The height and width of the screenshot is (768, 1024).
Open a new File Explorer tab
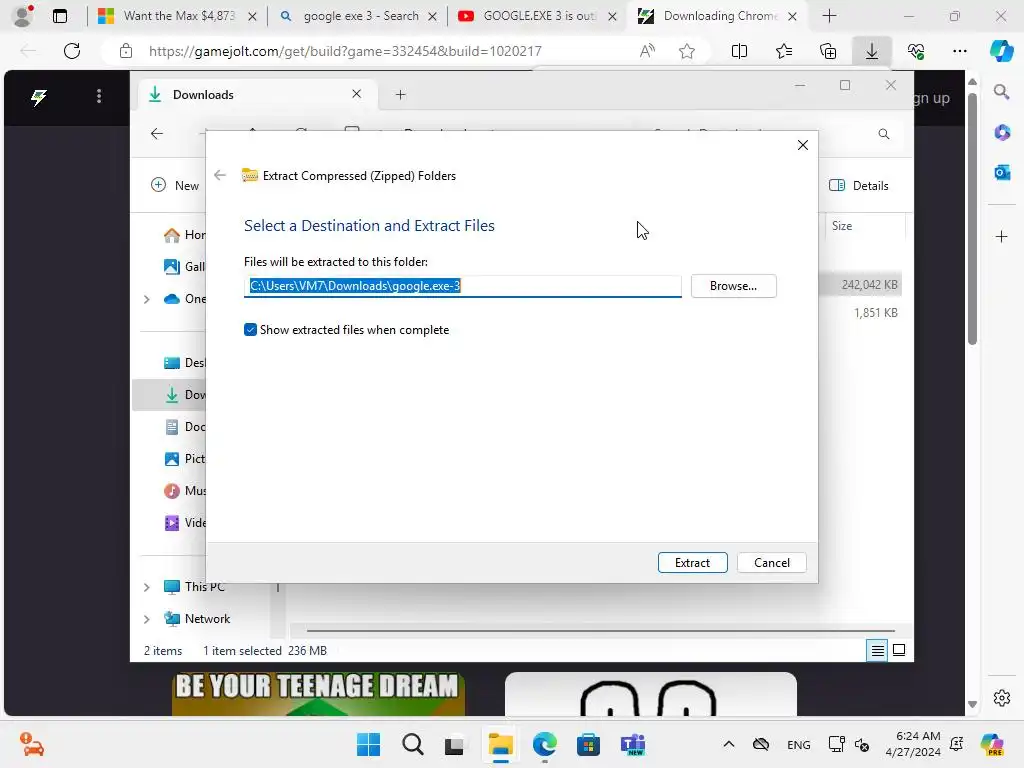[x=400, y=95]
